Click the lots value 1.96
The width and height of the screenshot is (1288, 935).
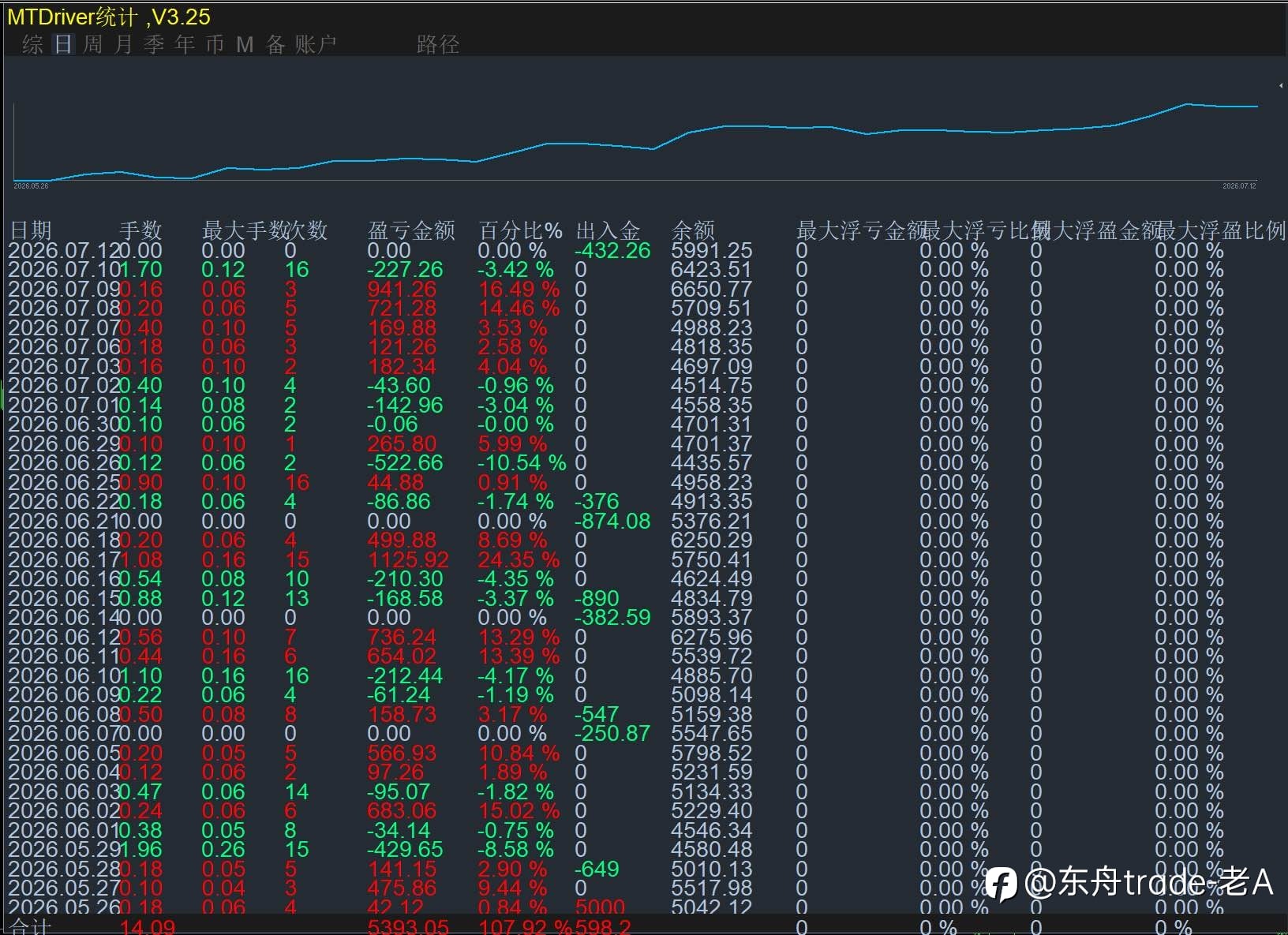point(140,849)
